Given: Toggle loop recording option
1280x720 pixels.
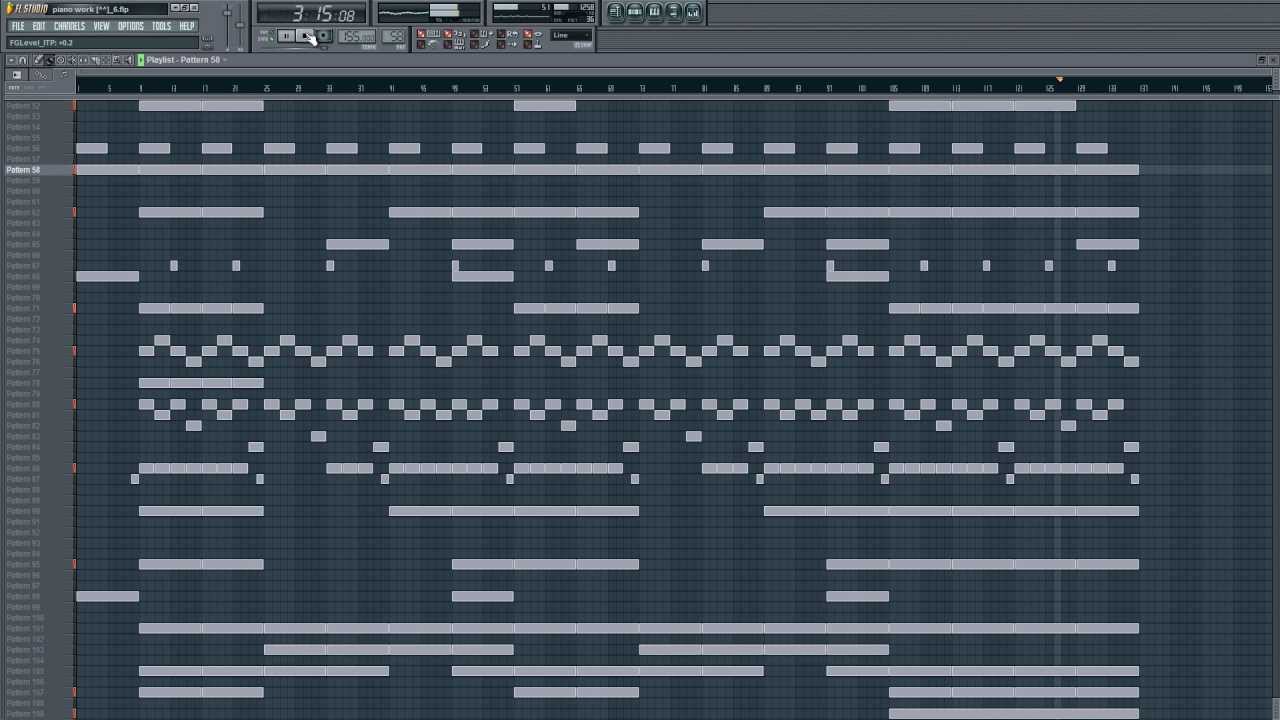Looking at the screenshot, I should [x=508, y=33].
